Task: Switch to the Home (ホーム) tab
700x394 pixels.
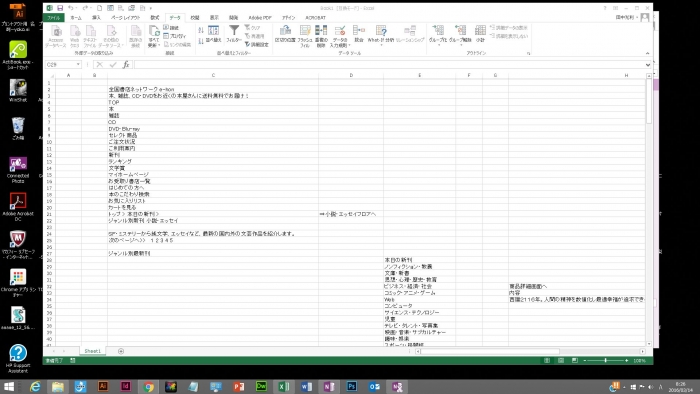Action: pyautogui.click(x=76, y=18)
